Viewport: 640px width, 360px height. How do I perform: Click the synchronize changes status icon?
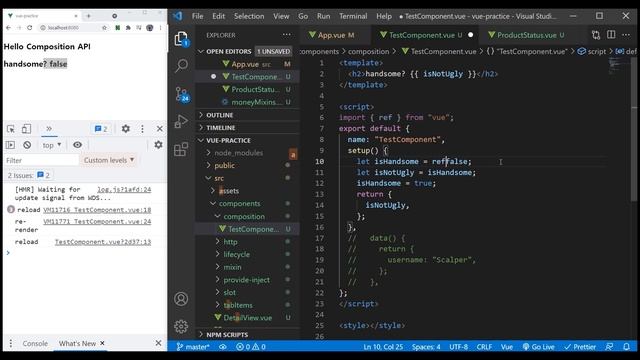222,347
